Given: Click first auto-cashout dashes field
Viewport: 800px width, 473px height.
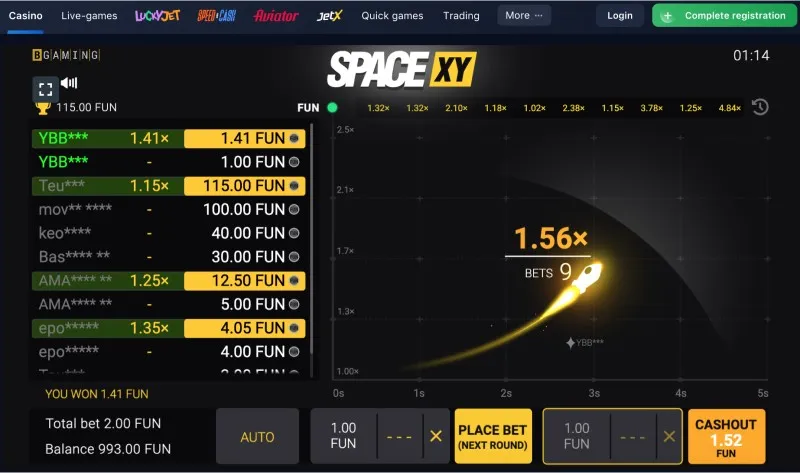Looking at the screenshot, I should [x=399, y=437].
